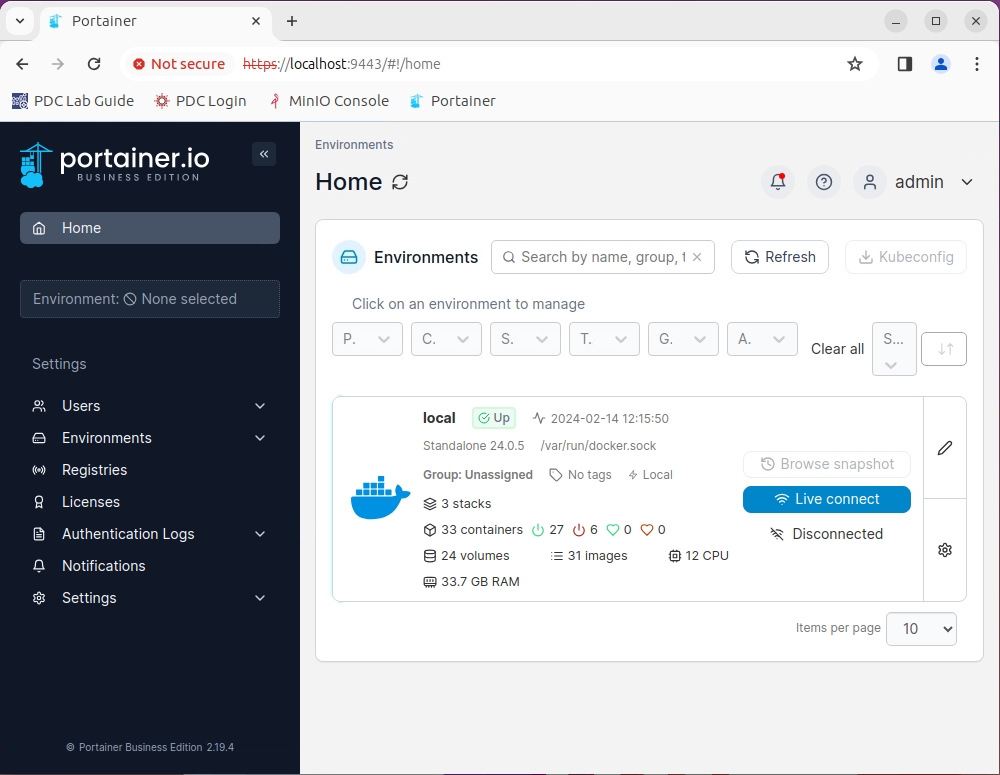Click Clear all filters link
1000x775 pixels.
click(837, 349)
